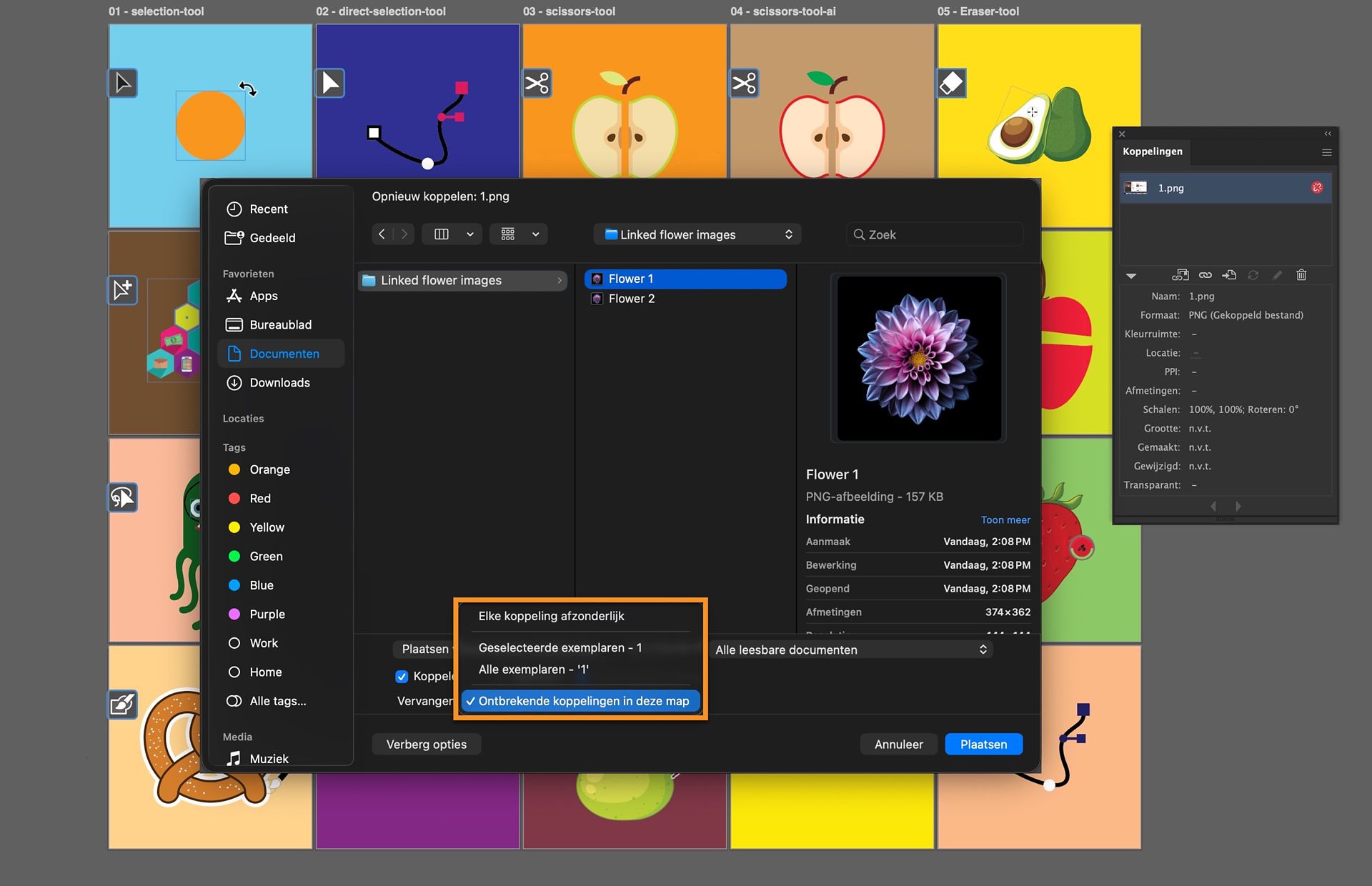
Task: Click the rotate cursor near the orange circle
Action: point(248,89)
